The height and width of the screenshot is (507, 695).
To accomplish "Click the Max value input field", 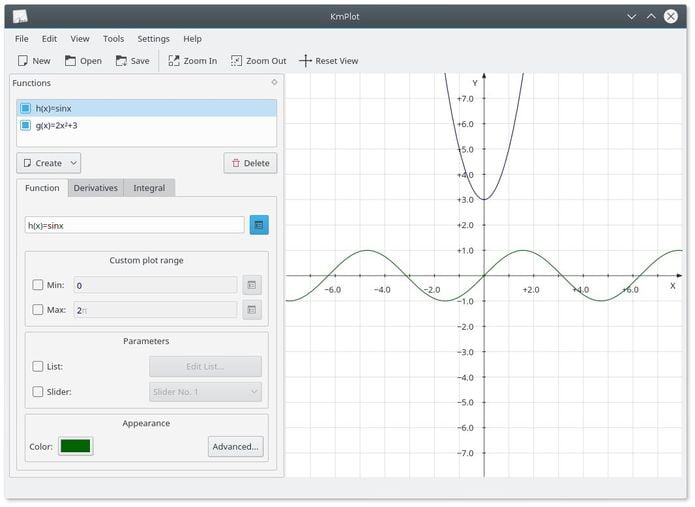I will tap(155, 310).
